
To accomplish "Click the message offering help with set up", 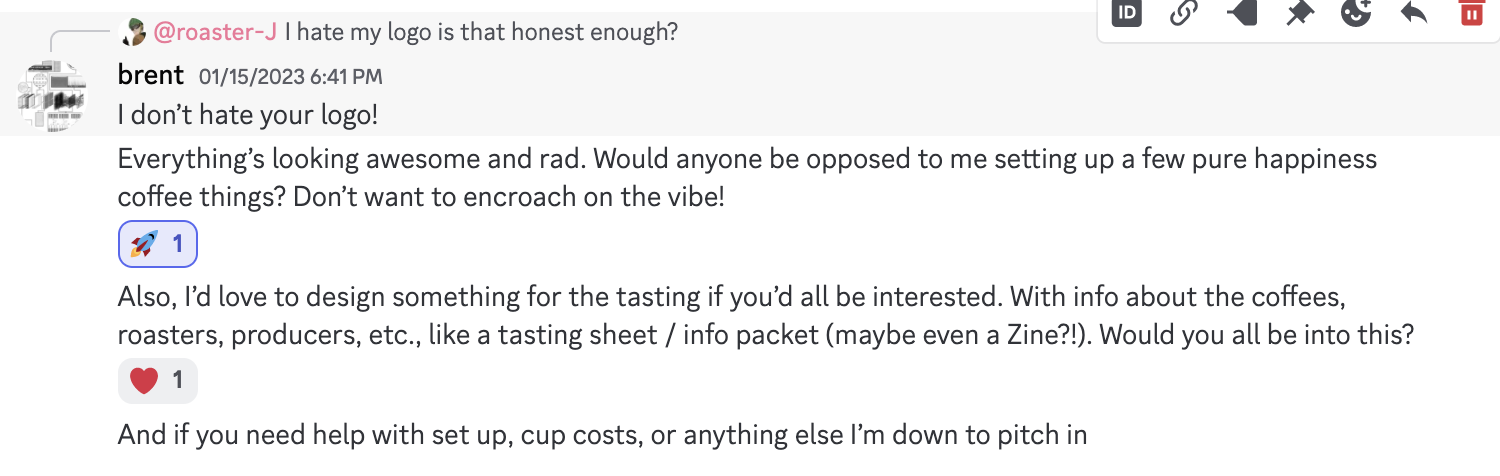I will tap(602, 435).
